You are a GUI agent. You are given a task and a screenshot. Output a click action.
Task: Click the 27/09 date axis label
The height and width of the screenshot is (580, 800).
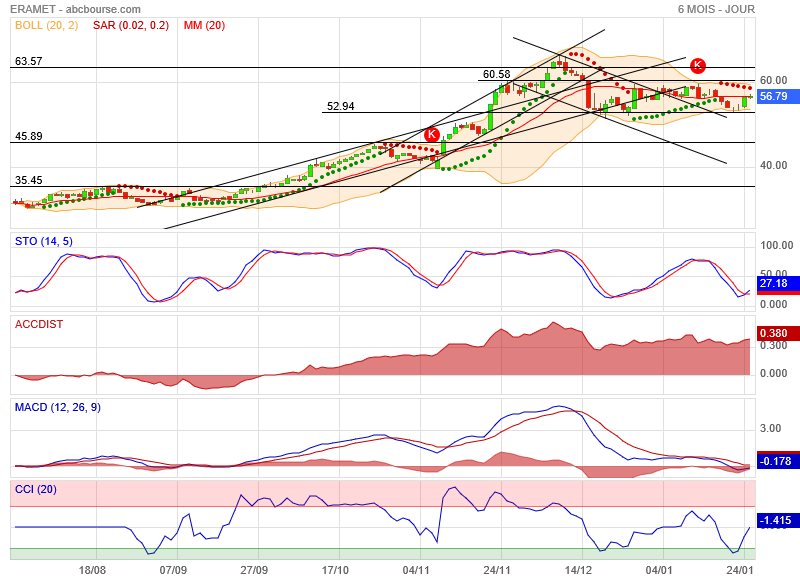point(254,570)
